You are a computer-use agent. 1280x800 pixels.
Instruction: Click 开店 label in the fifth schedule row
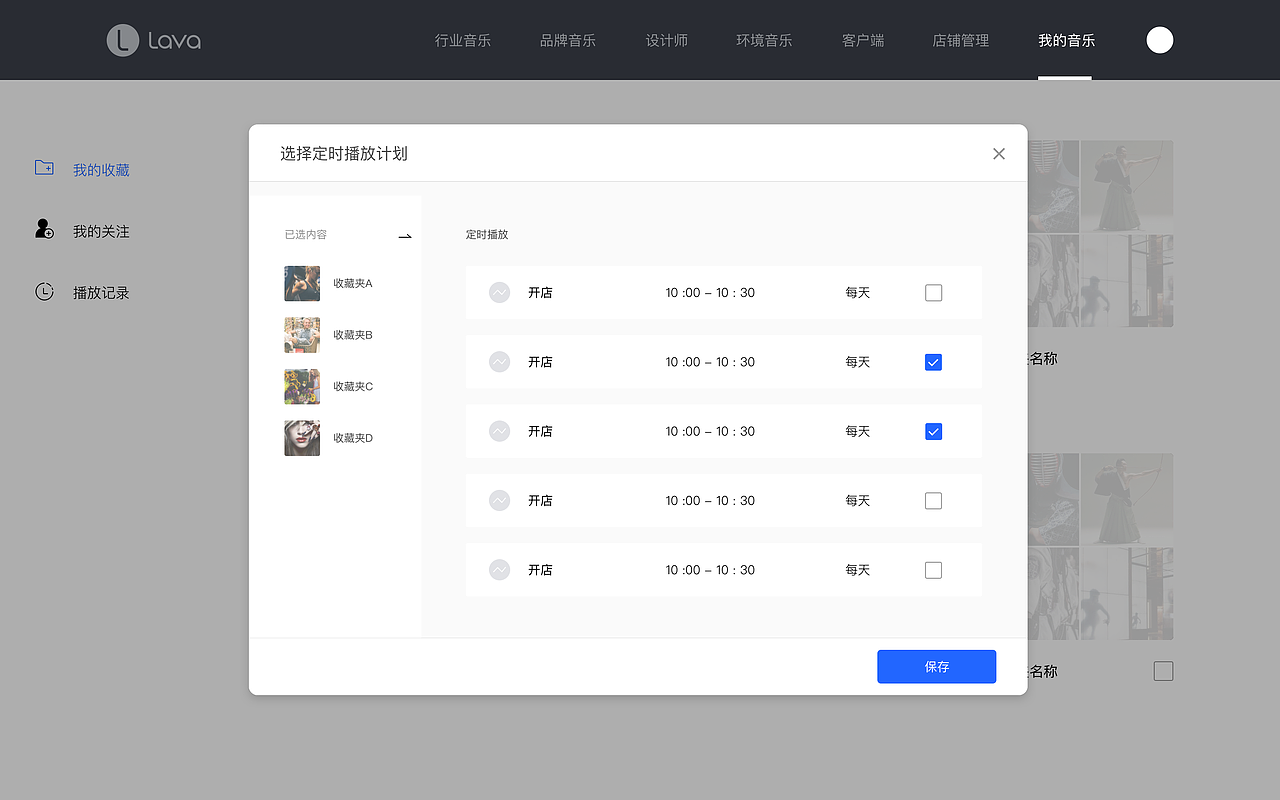[540, 570]
